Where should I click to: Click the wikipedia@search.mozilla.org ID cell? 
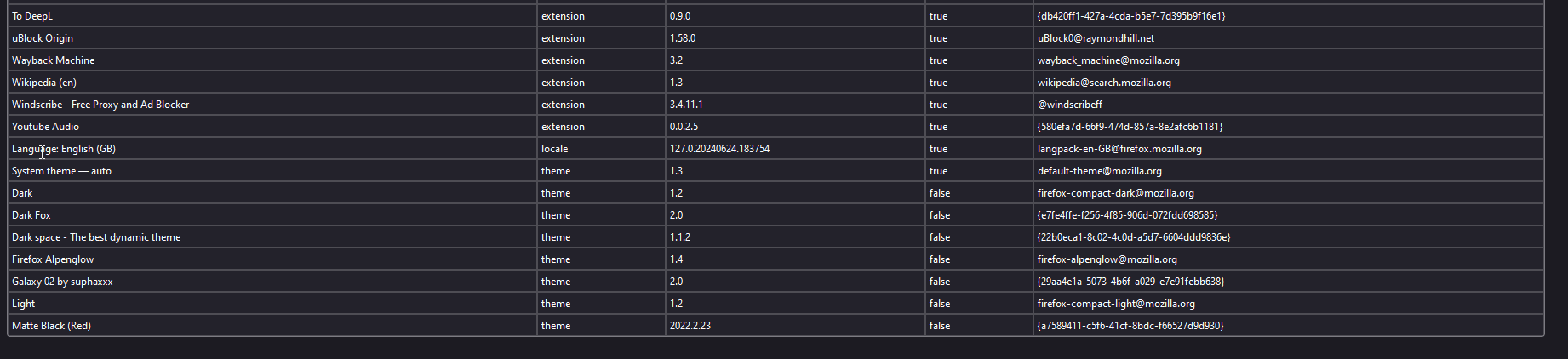(x=1288, y=83)
